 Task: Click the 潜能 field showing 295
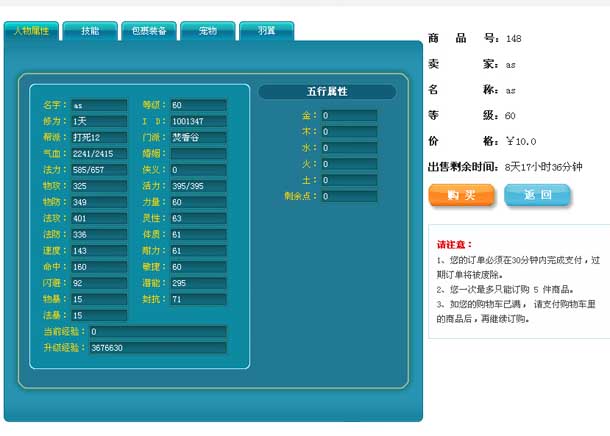(198, 283)
